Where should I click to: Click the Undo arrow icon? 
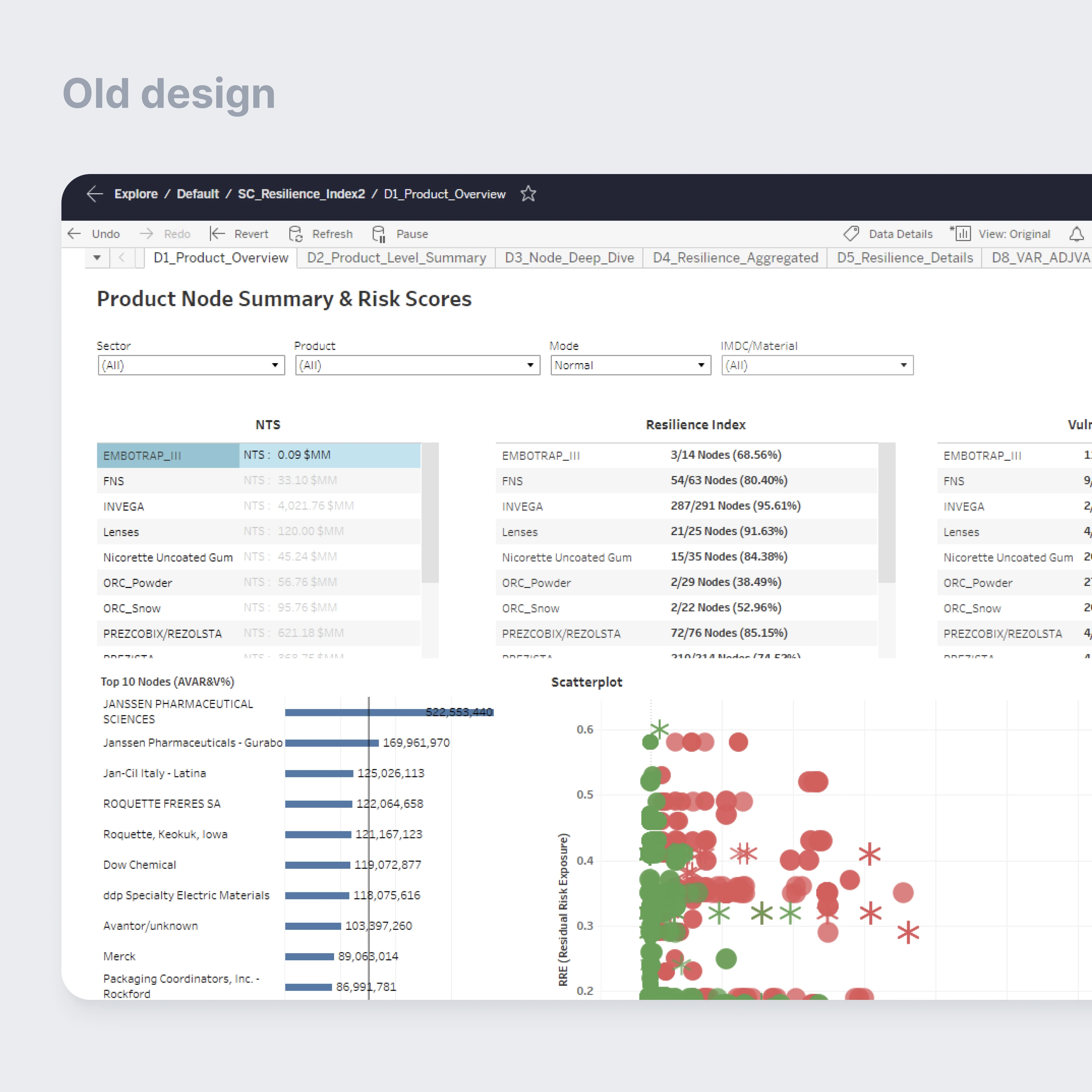coord(75,234)
